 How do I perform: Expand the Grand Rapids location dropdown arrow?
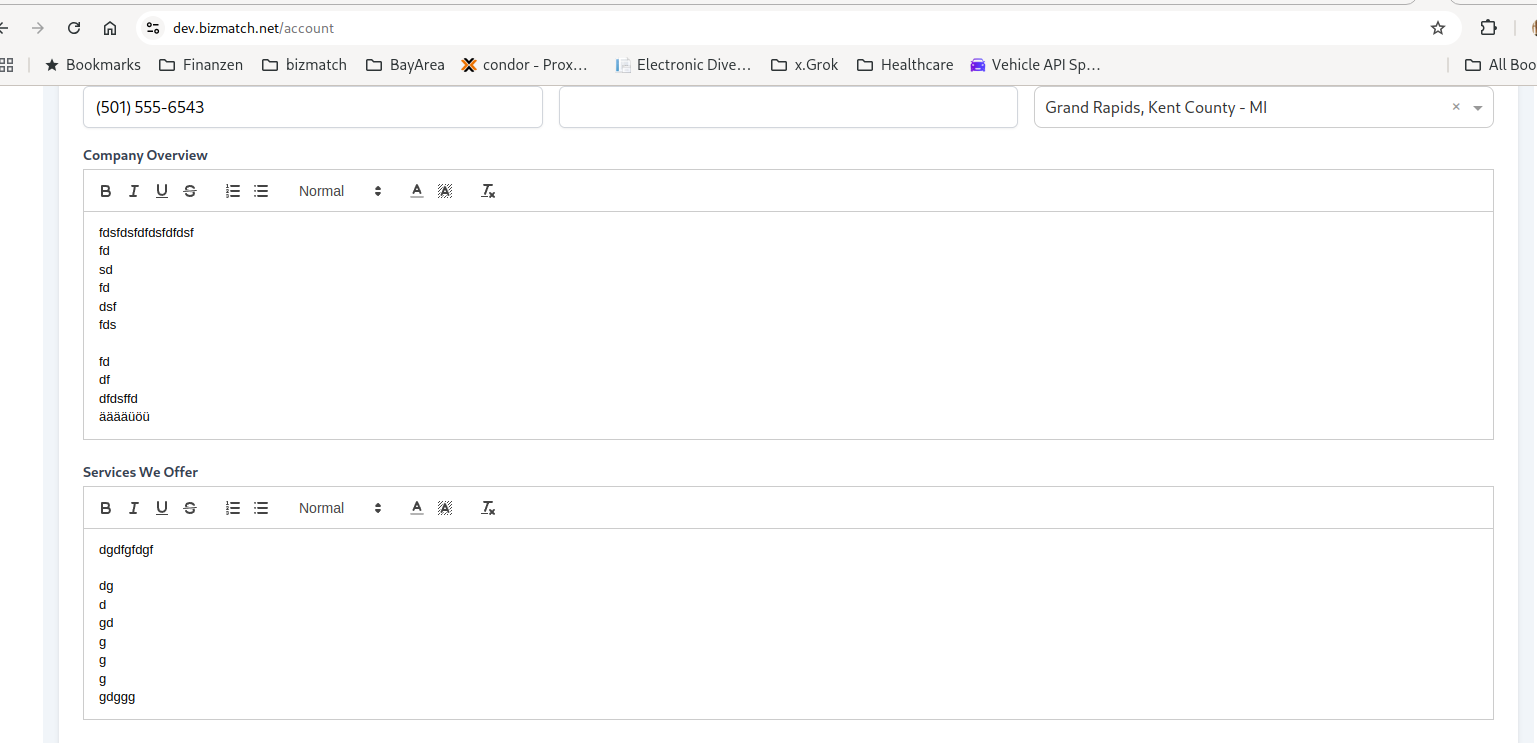tap(1478, 108)
